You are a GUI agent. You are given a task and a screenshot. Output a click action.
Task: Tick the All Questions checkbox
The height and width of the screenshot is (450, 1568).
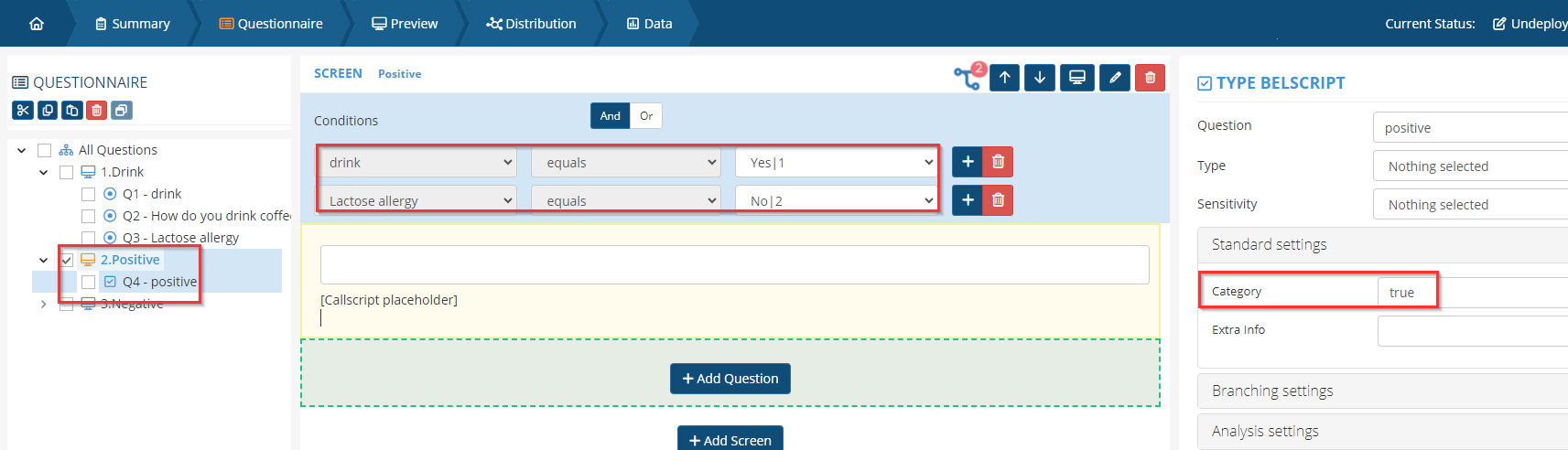point(44,150)
